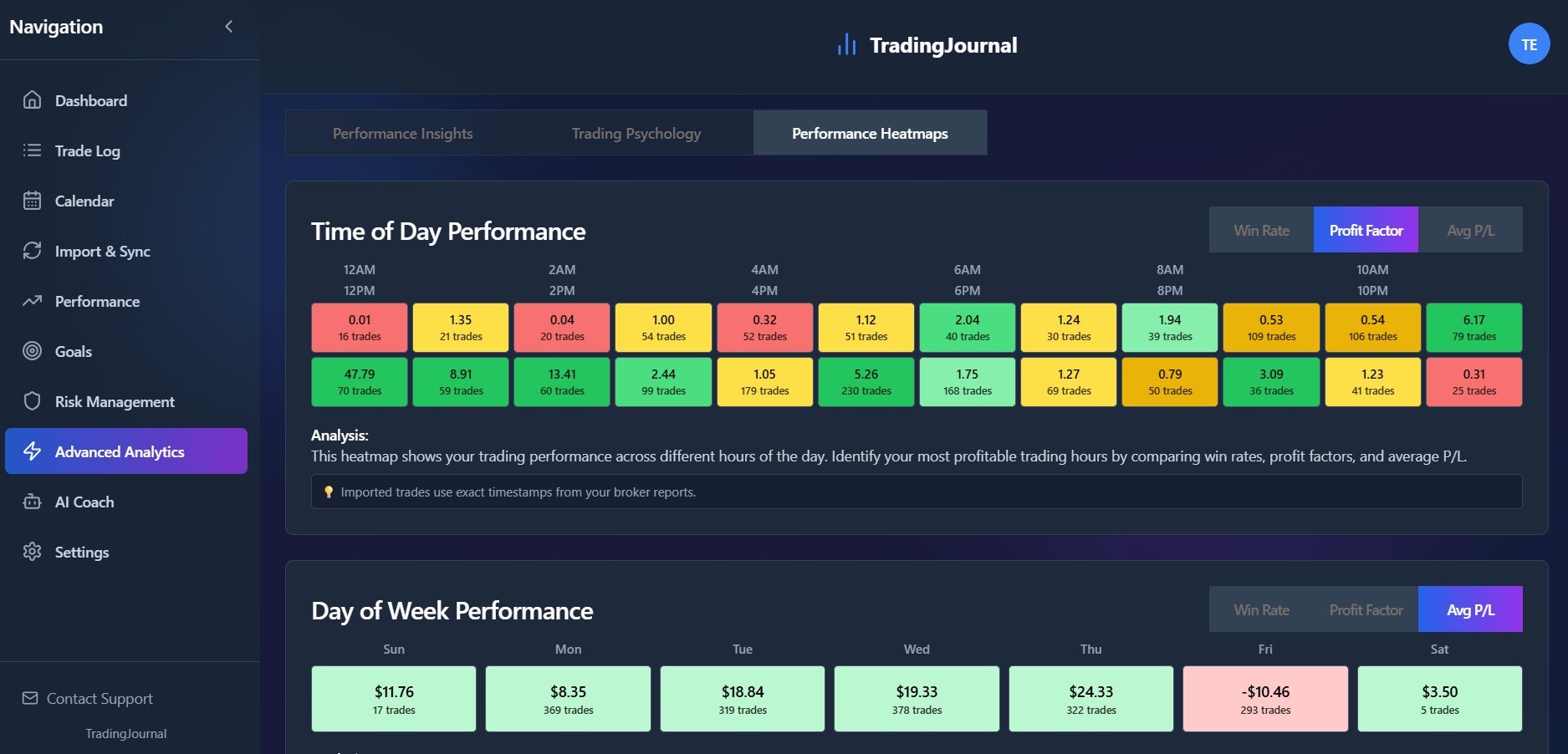Collapse the Navigation sidebar
The image size is (1568, 754).
[228, 26]
